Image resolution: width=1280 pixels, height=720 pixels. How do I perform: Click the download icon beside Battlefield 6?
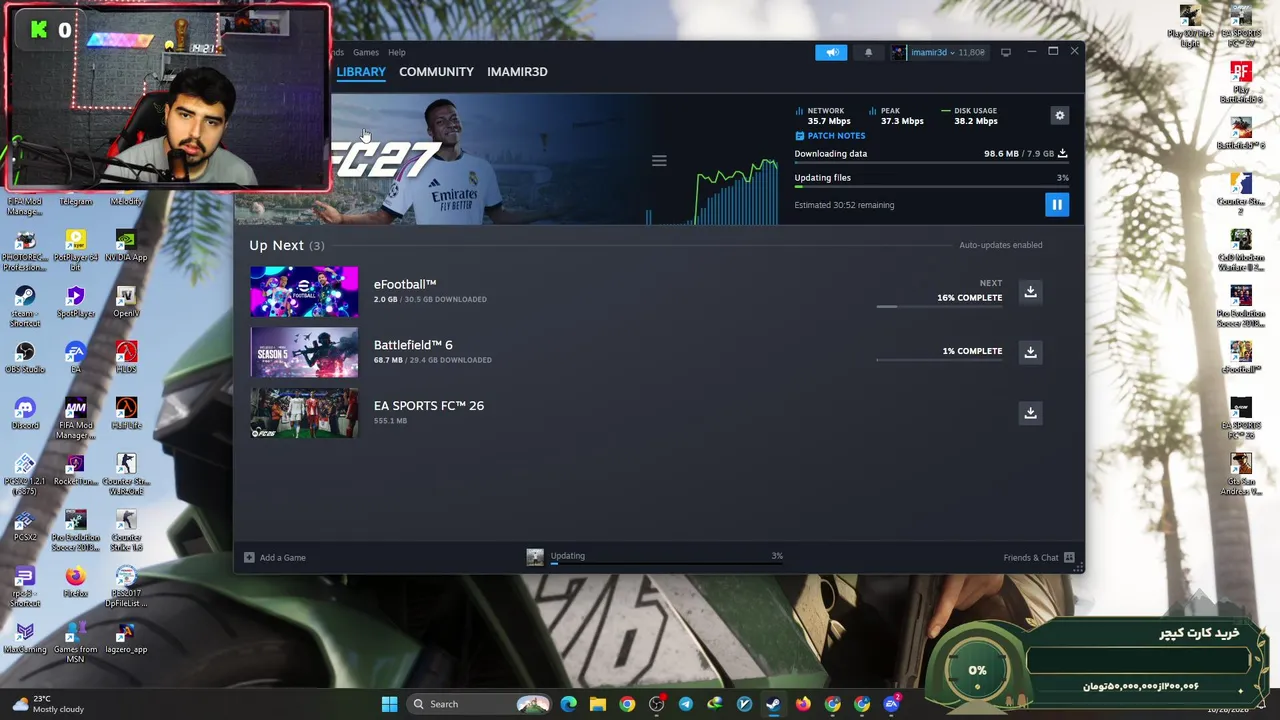(1030, 352)
